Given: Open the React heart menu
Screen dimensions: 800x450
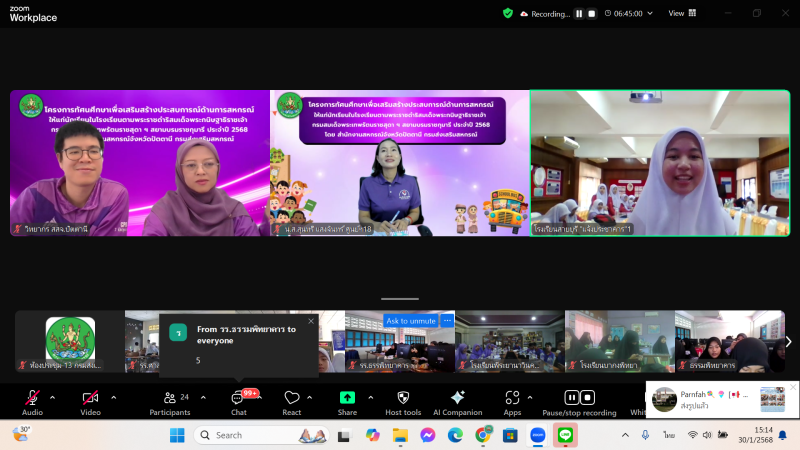Looking at the screenshot, I should coord(292,402).
